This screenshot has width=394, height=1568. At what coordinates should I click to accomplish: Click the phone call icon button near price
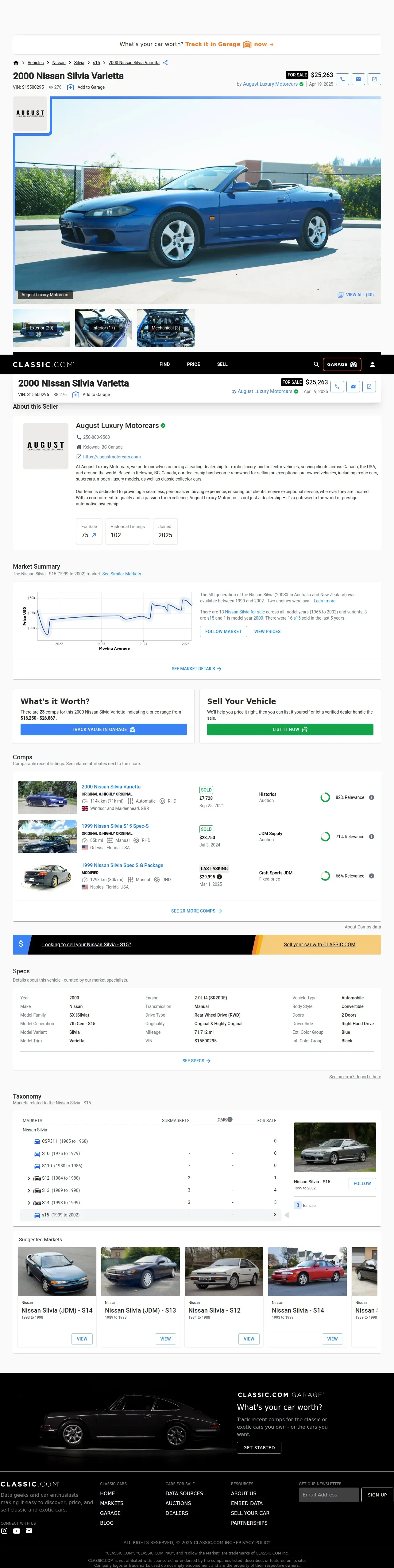click(342, 79)
